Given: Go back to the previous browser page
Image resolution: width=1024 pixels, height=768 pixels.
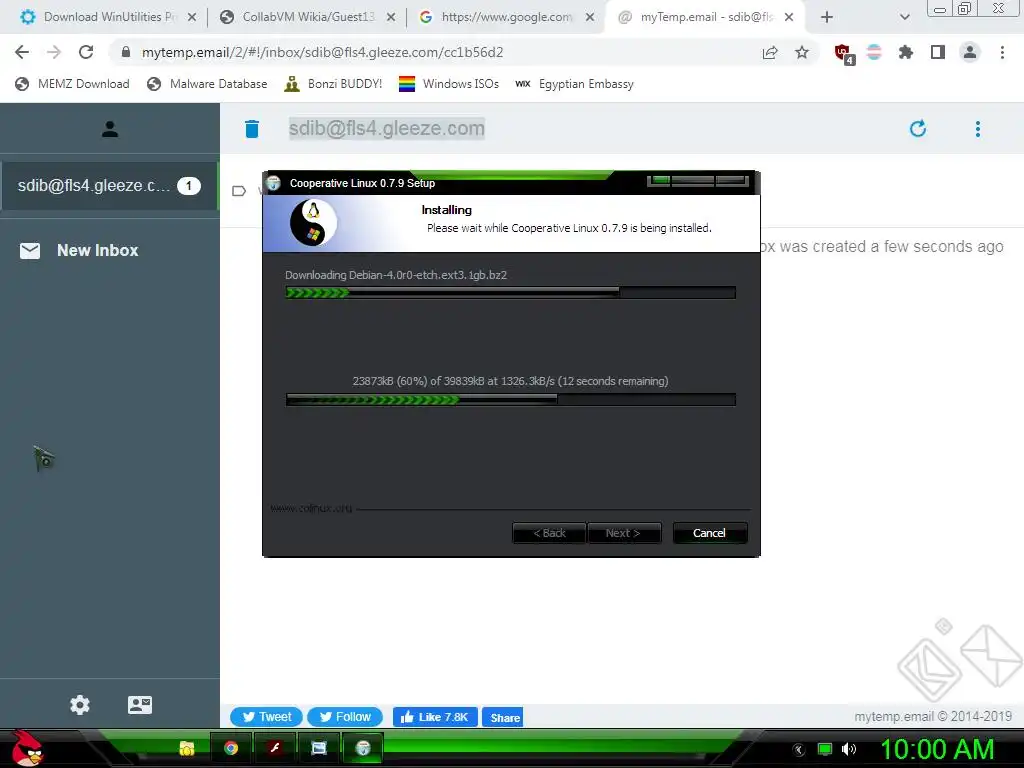Looking at the screenshot, I should pyautogui.click(x=22, y=52).
